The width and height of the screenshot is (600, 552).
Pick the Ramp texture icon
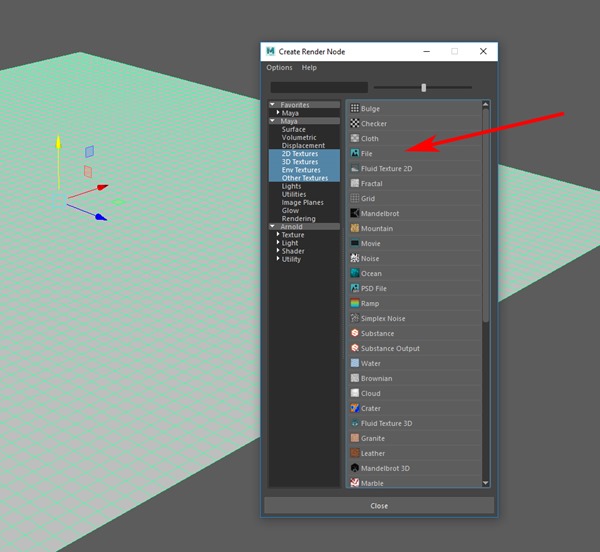[355, 303]
